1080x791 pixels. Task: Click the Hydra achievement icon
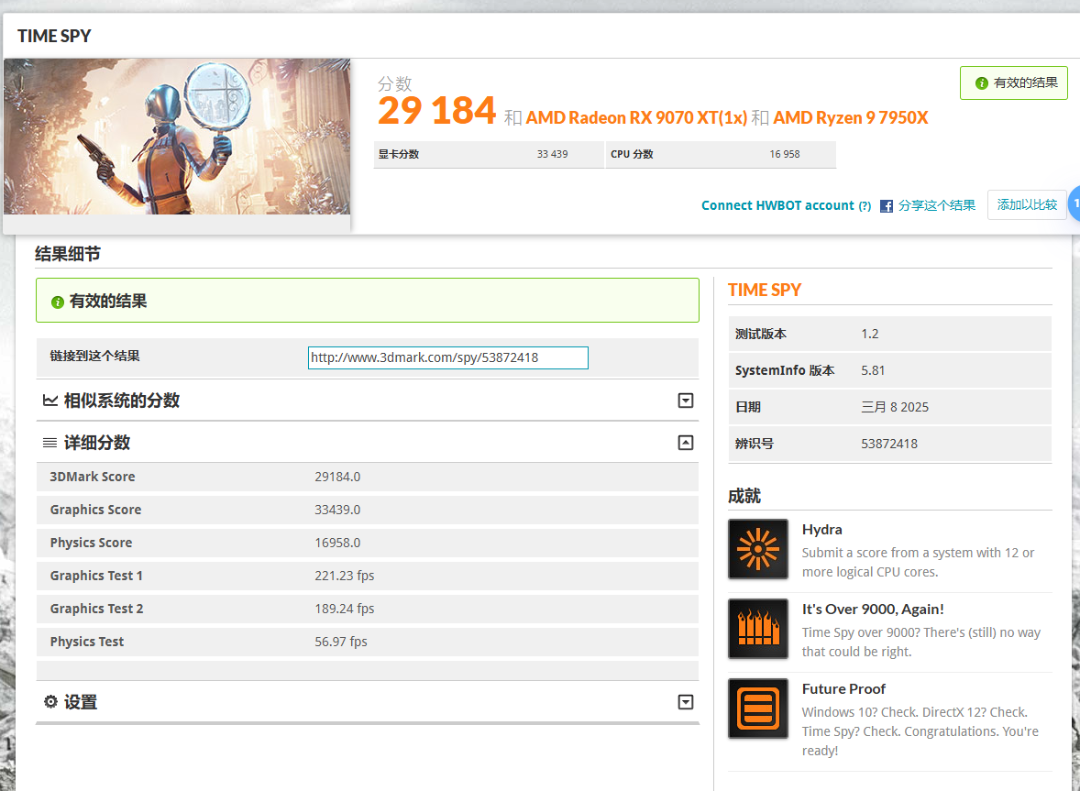tap(757, 549)
